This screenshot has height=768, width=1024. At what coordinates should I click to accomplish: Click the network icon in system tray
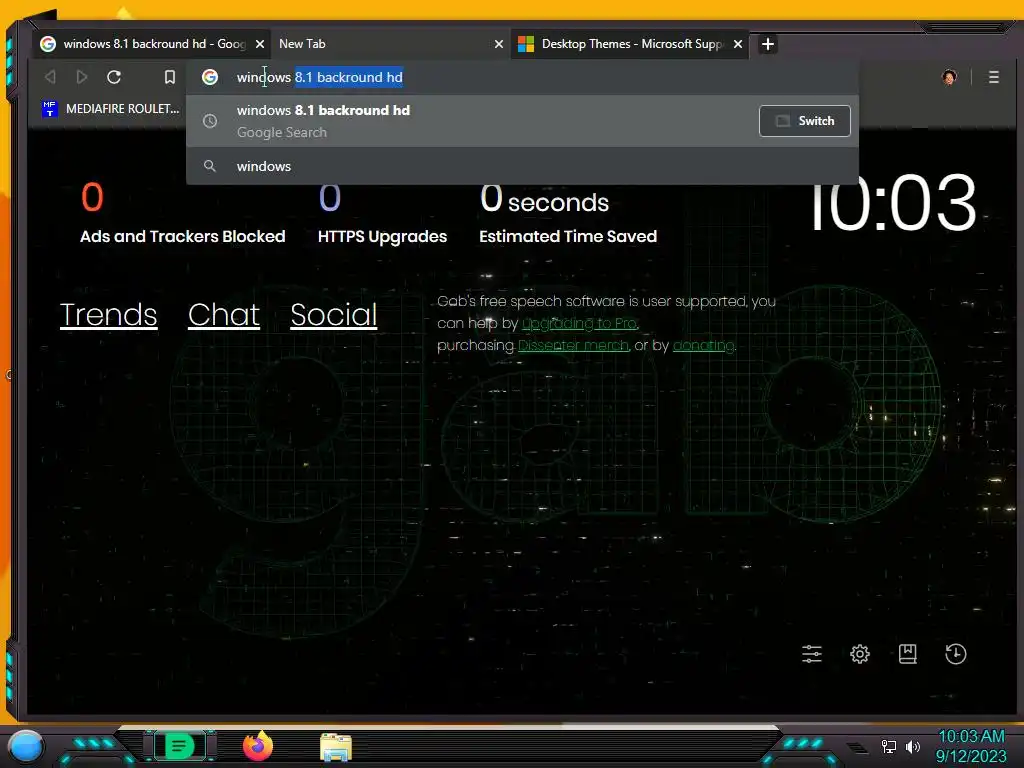tap(888, 746)
